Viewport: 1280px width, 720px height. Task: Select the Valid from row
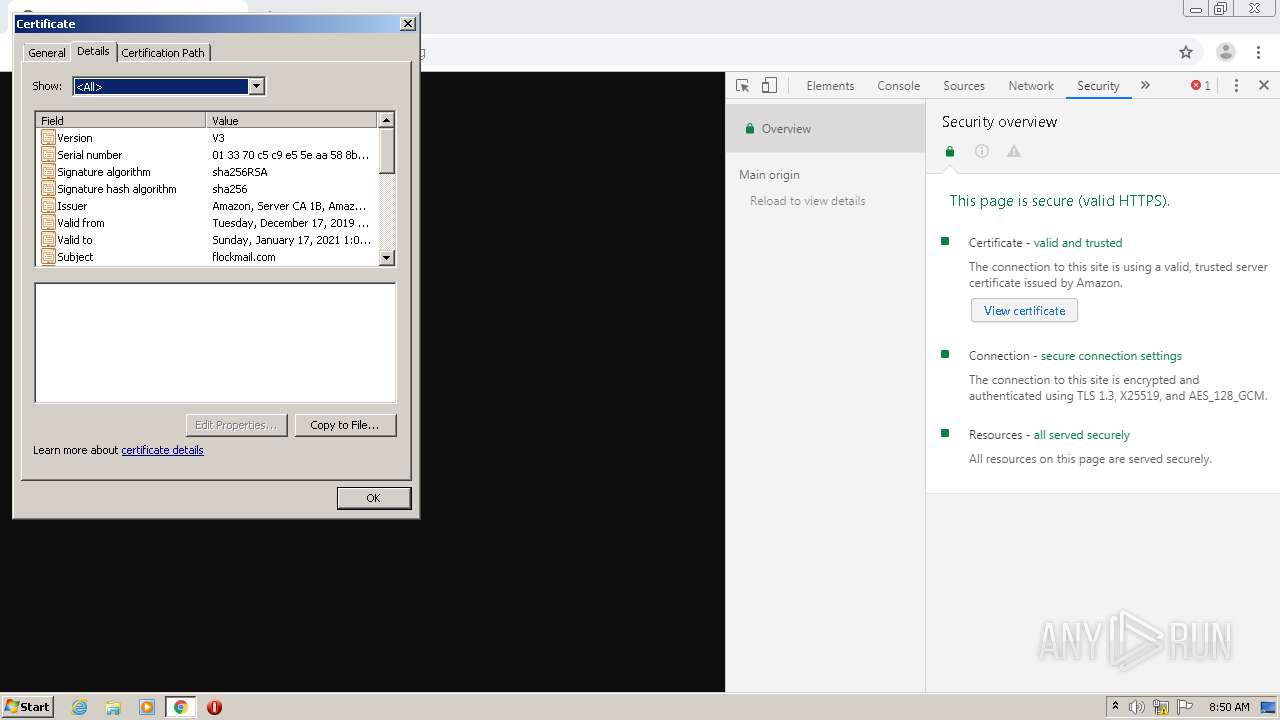[207, 223]
